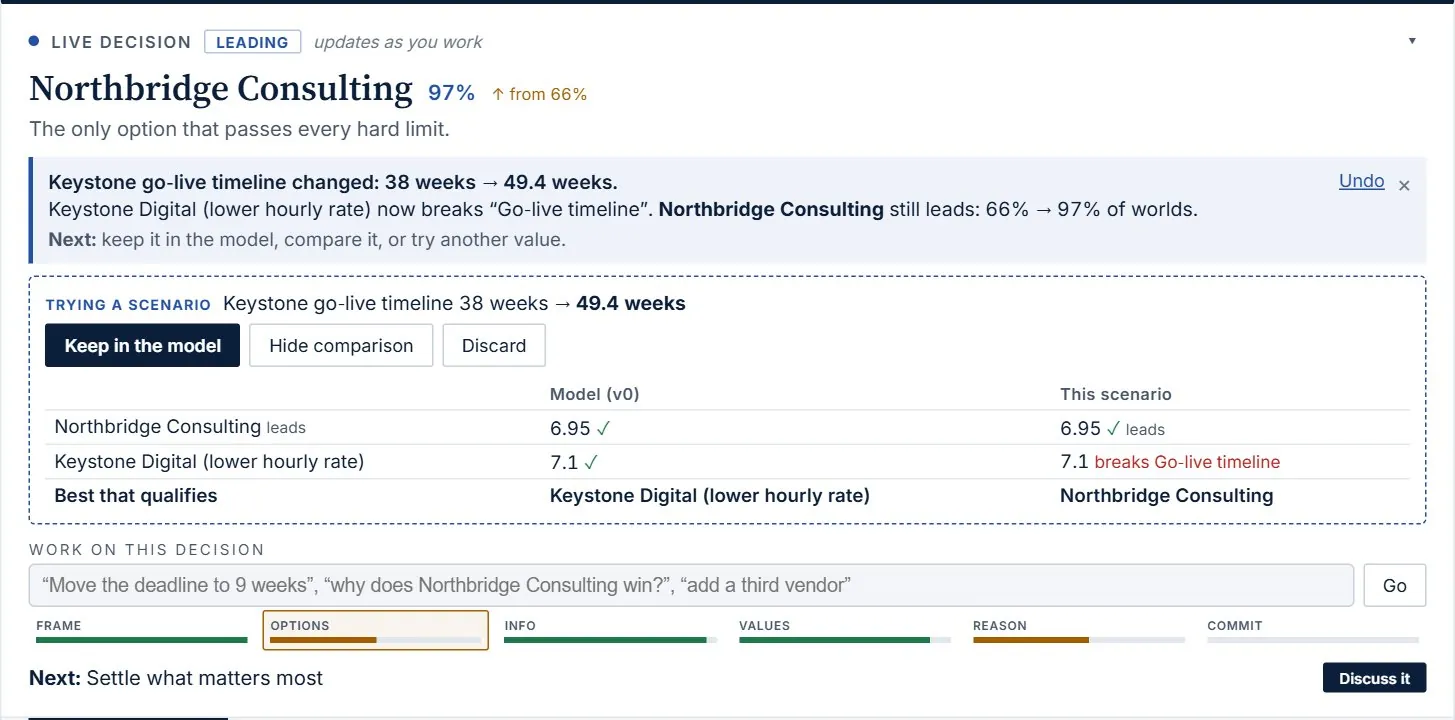Image resolution: width=1455 pixels, height=720 pixels.
Task: Select the REASON stage tab
Action: tap(1078, 631)
